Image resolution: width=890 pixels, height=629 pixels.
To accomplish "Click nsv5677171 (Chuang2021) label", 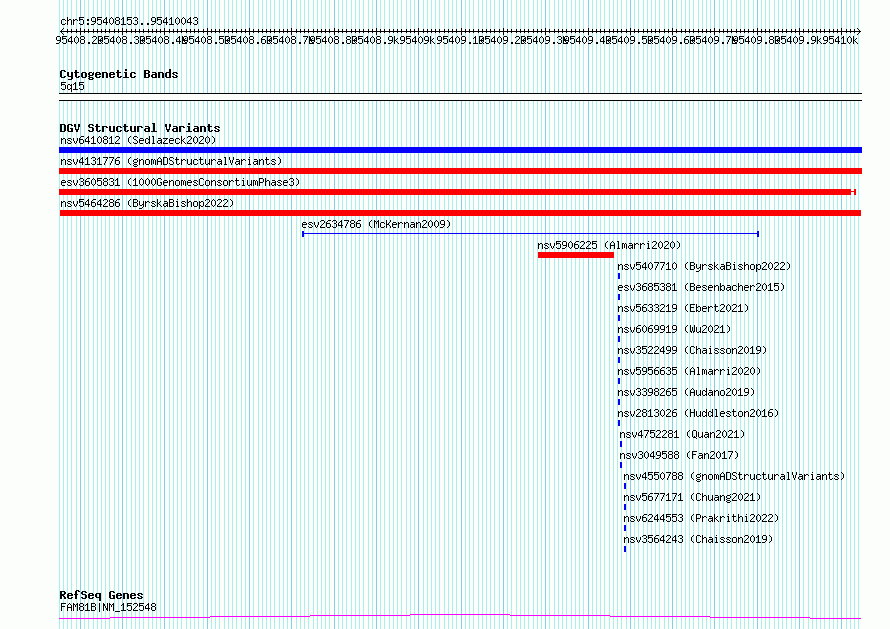I will [692, 497].
